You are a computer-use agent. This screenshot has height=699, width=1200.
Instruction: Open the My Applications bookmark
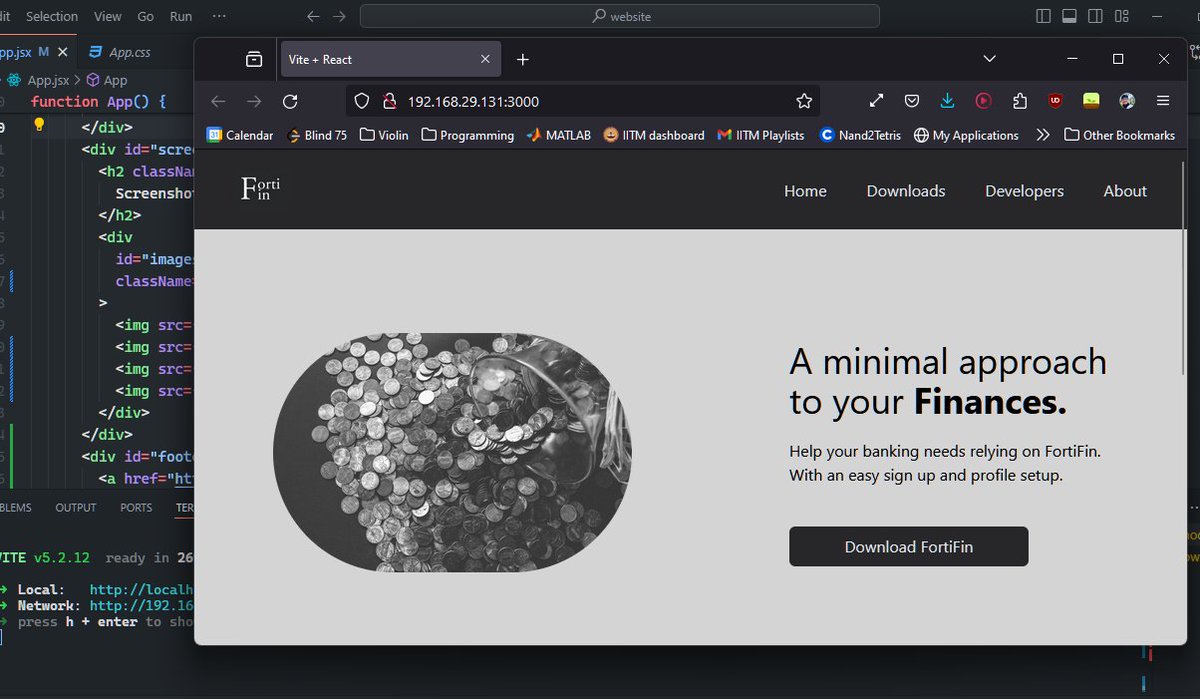click(966, 135)
